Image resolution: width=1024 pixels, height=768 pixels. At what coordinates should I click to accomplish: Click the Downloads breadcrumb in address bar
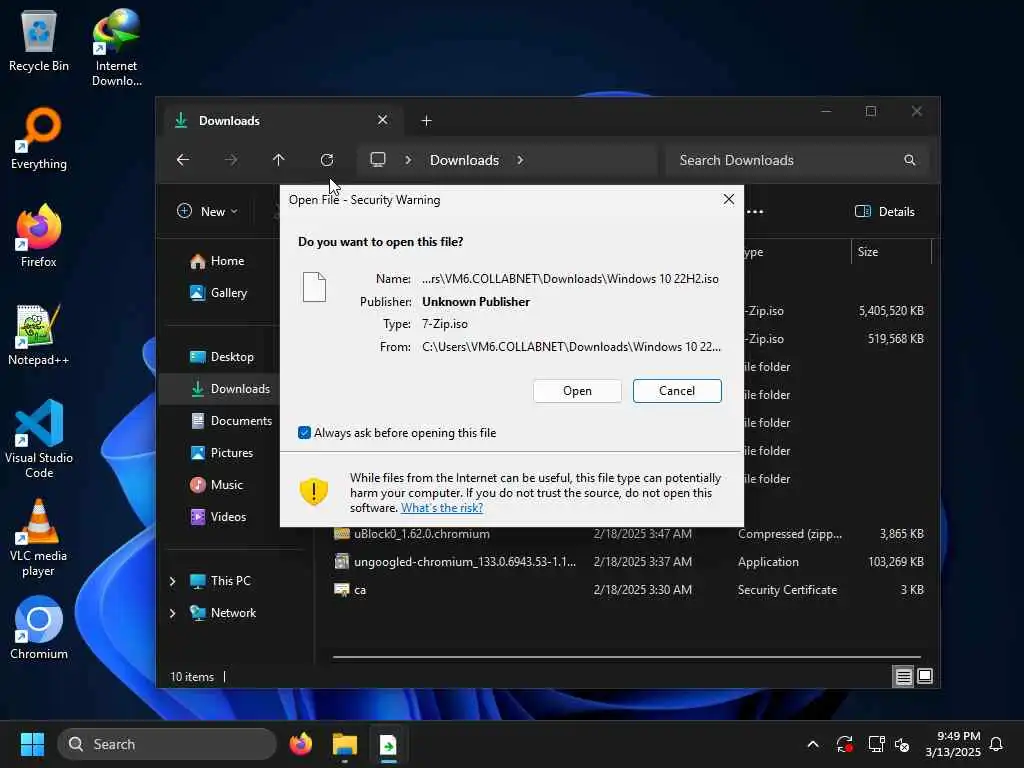pyautogui.click(x=464, y=160)
